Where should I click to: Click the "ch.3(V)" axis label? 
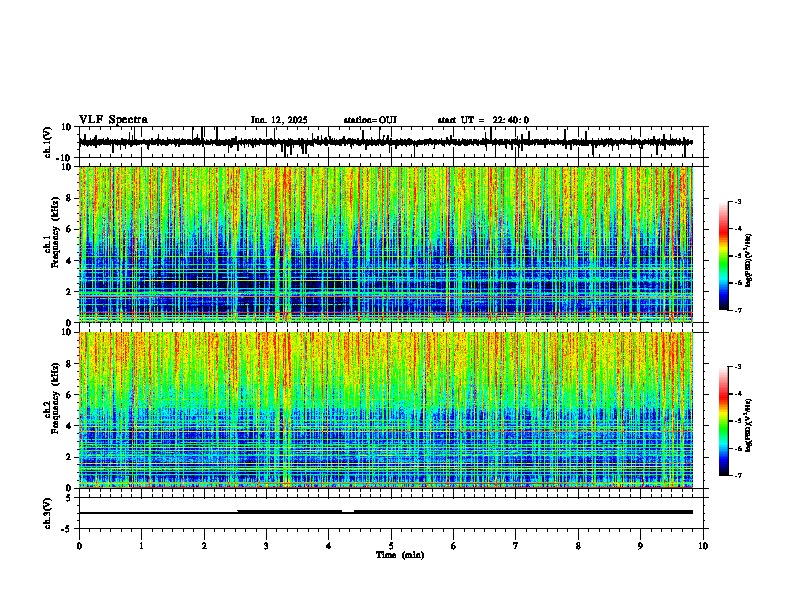coord(47,513)
